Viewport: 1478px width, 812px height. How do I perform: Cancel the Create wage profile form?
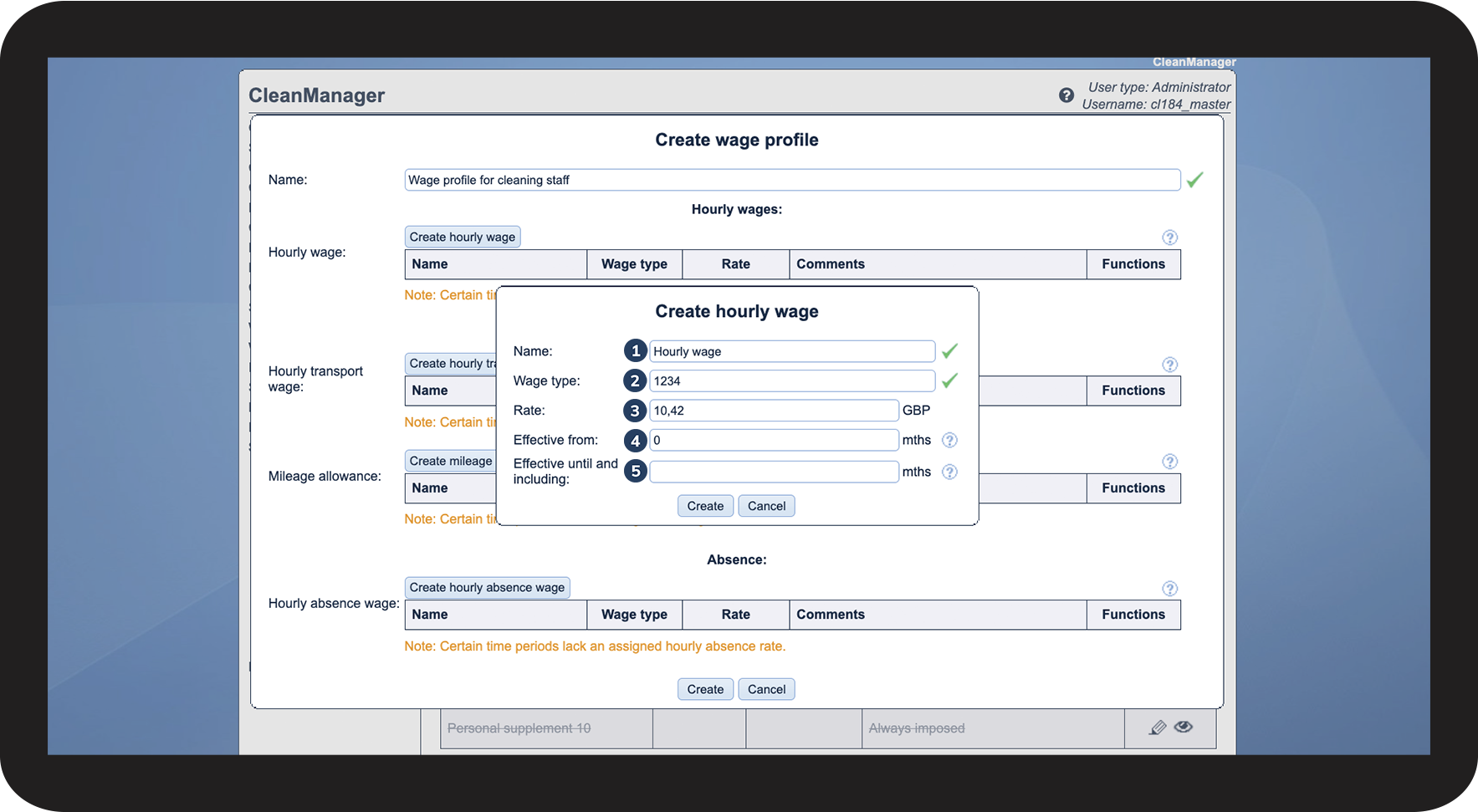pos(766,689)
